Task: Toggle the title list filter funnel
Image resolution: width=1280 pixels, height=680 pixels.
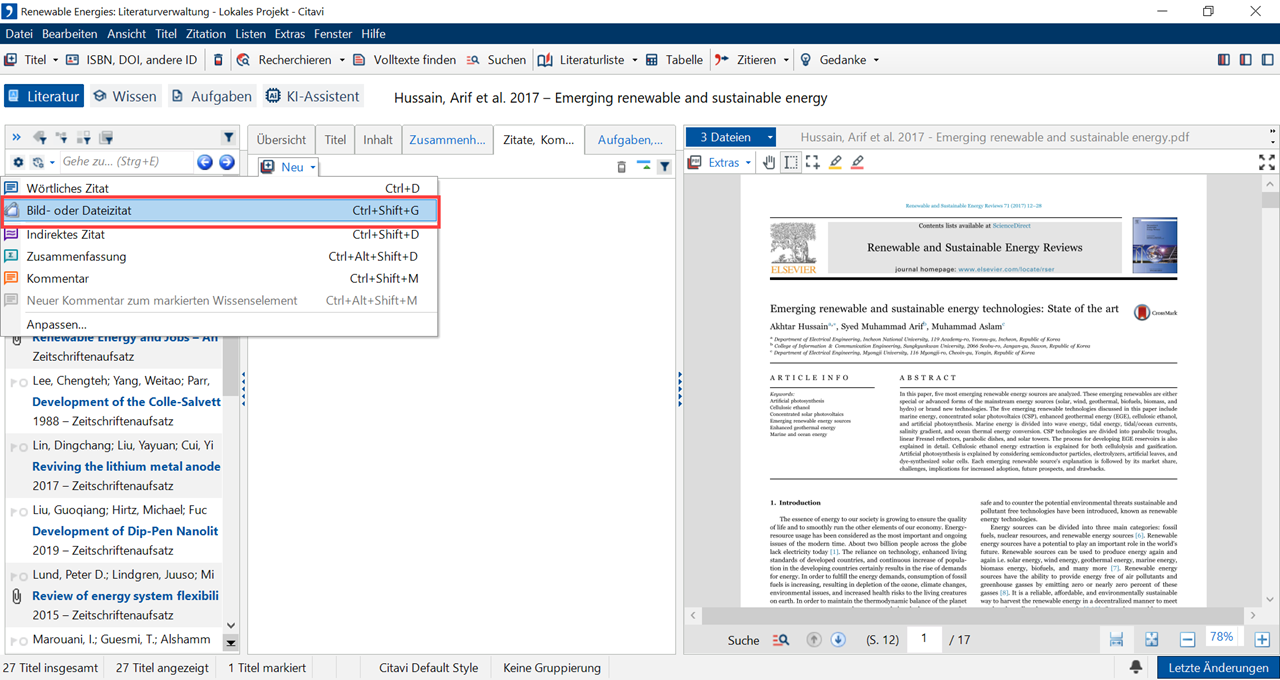Action: pos(229,138)
